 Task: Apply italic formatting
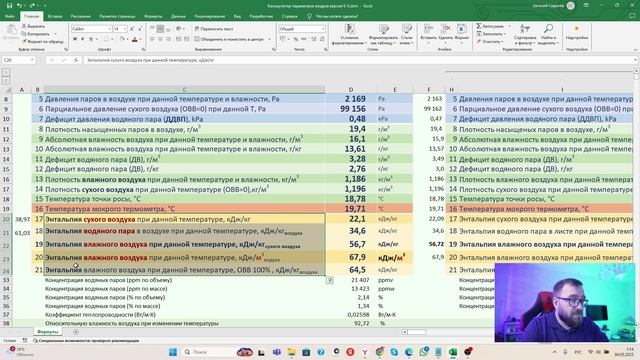tap(82, 39)
